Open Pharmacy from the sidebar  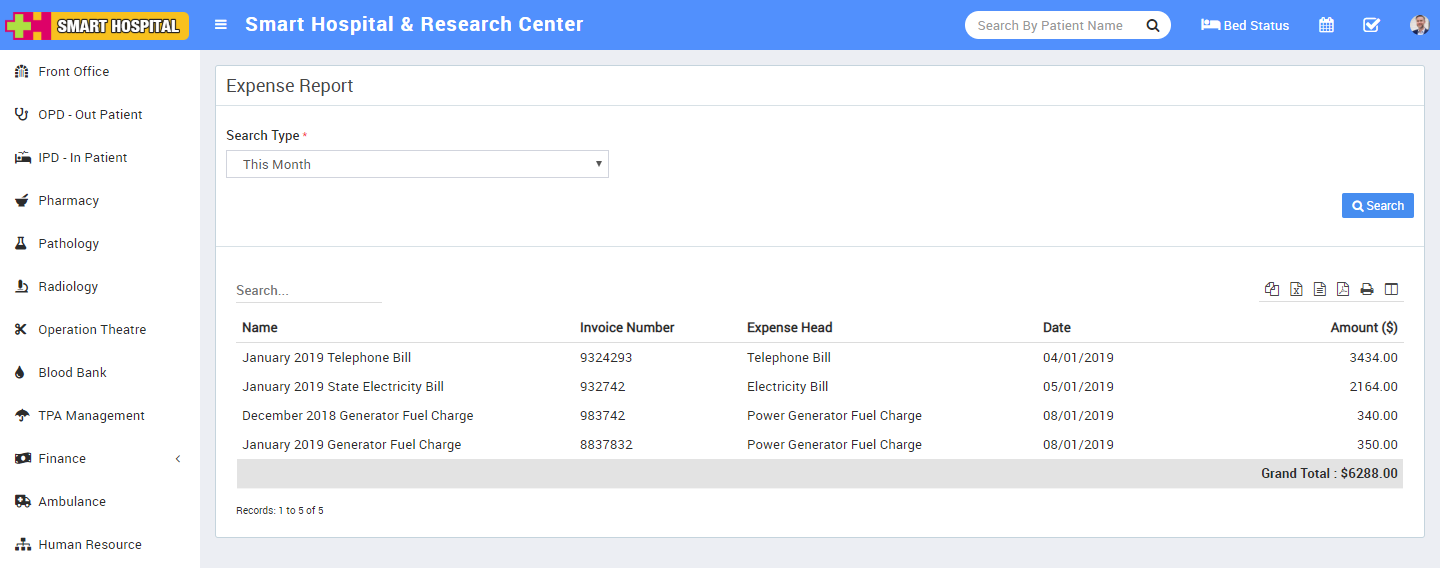pos(68,200)
